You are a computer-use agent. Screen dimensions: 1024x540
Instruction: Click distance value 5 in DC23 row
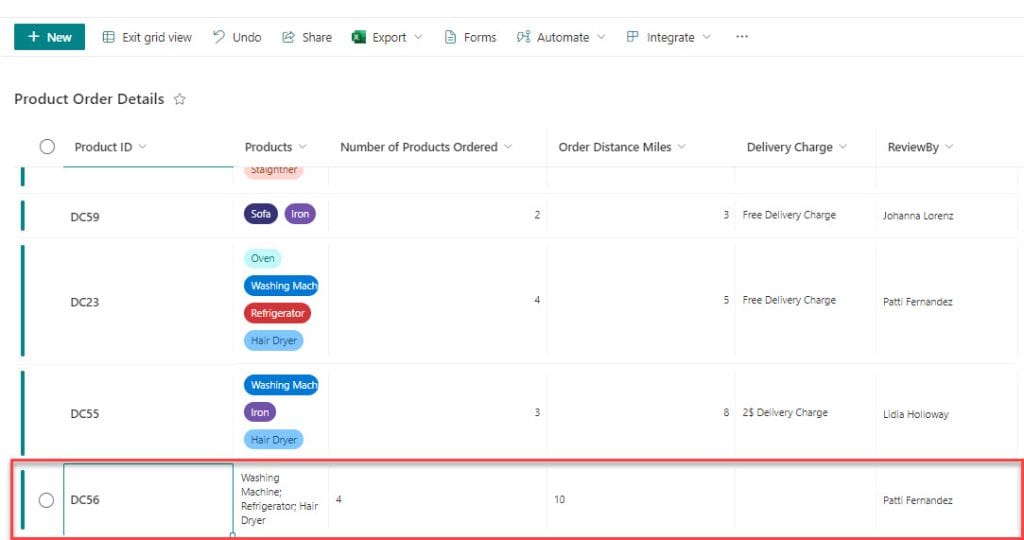pyautogui.click(x=726, y=300)
